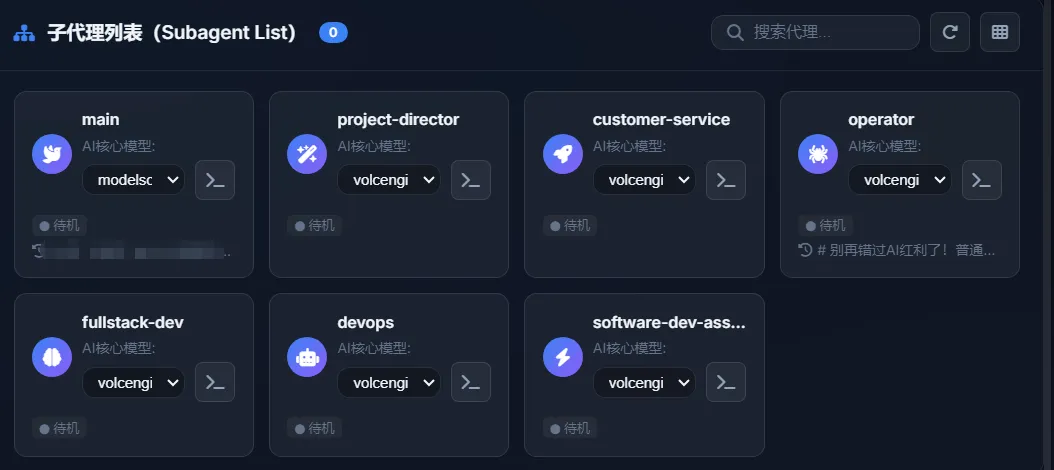
Task: Click the refresh icon button
Action: coord(950,32)
